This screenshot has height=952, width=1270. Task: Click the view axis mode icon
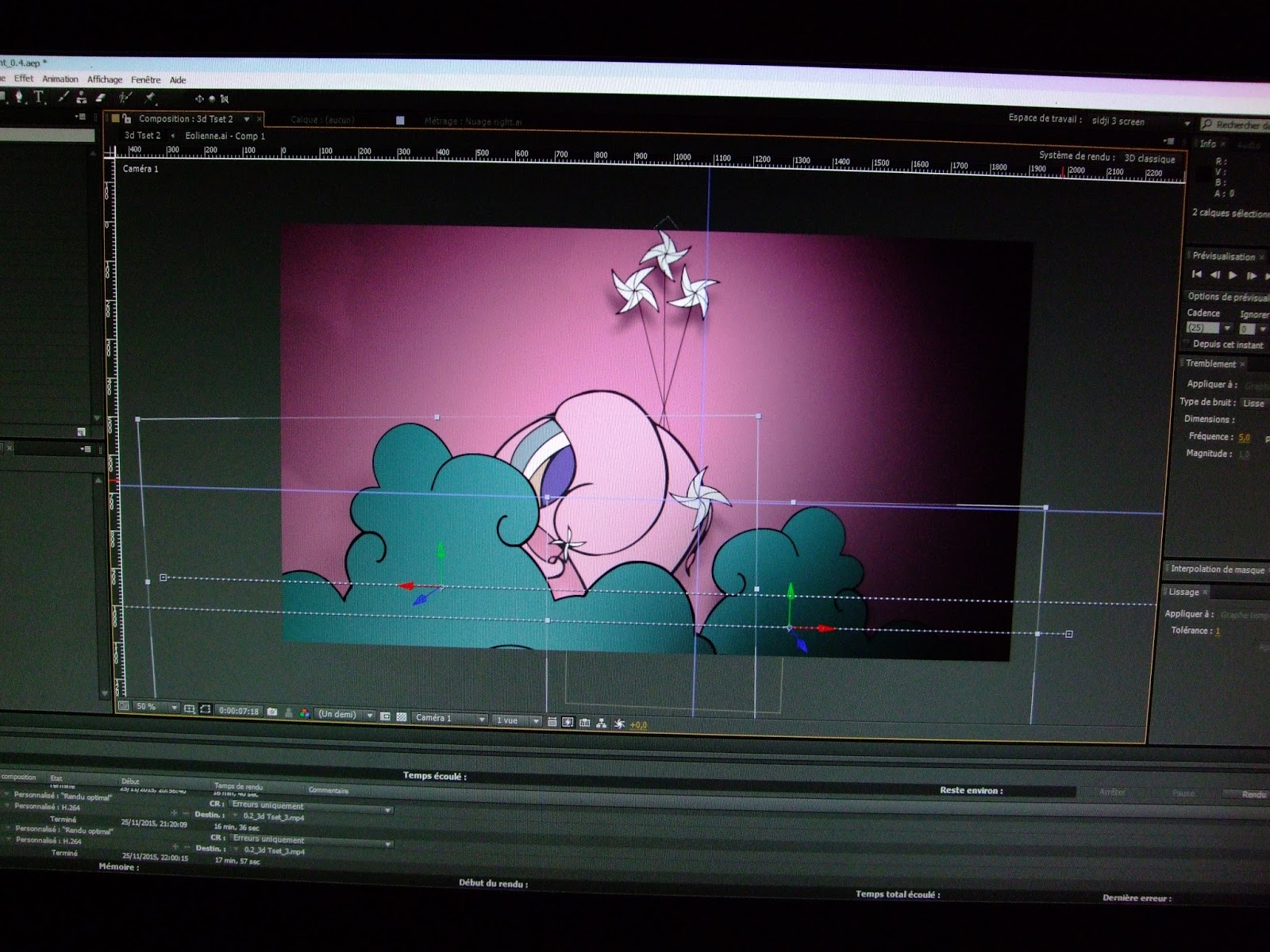(x=225, y=98)
